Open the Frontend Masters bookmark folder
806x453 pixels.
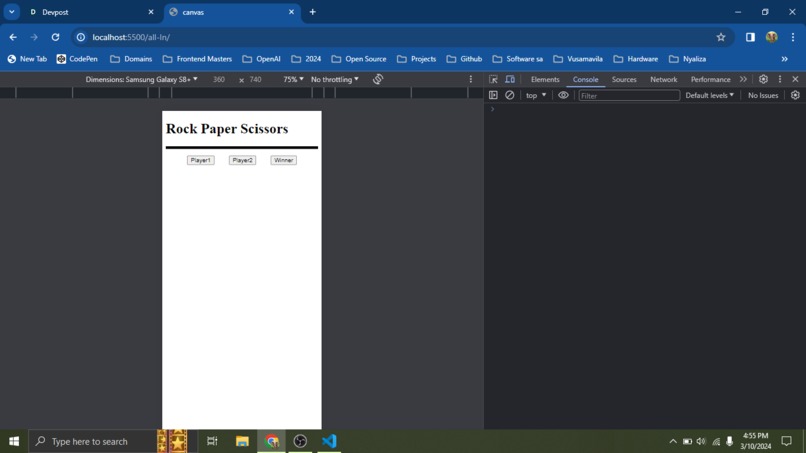(x=197, y=59)
